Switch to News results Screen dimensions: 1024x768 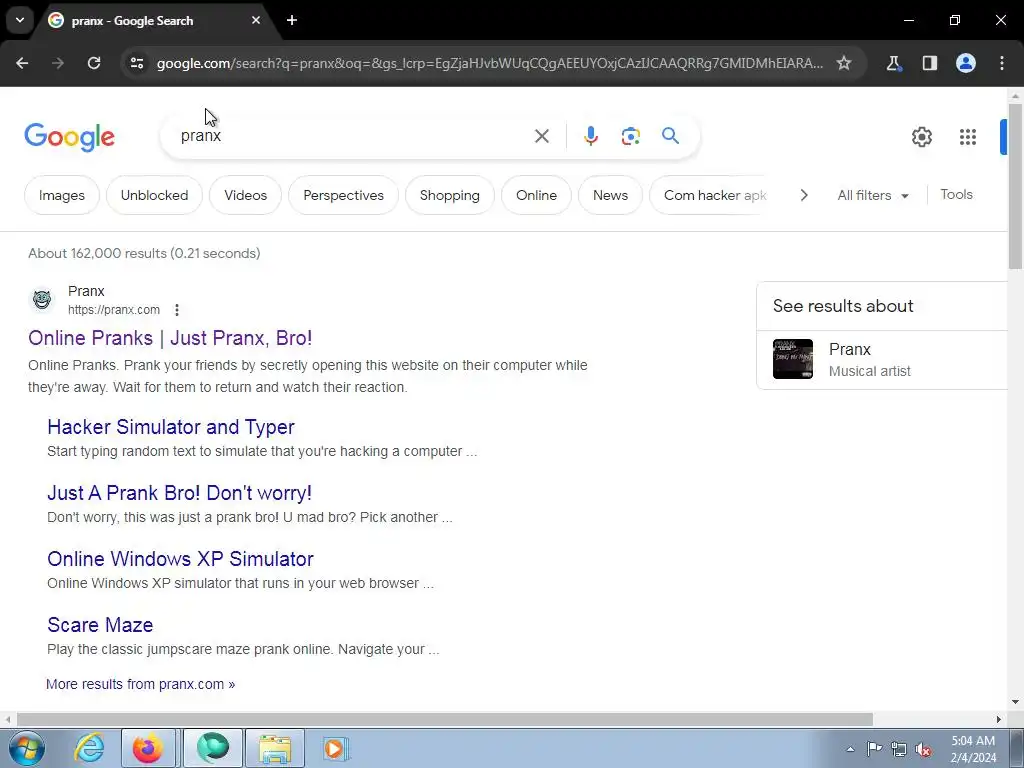pyautogui.click(x=610, y=195)
